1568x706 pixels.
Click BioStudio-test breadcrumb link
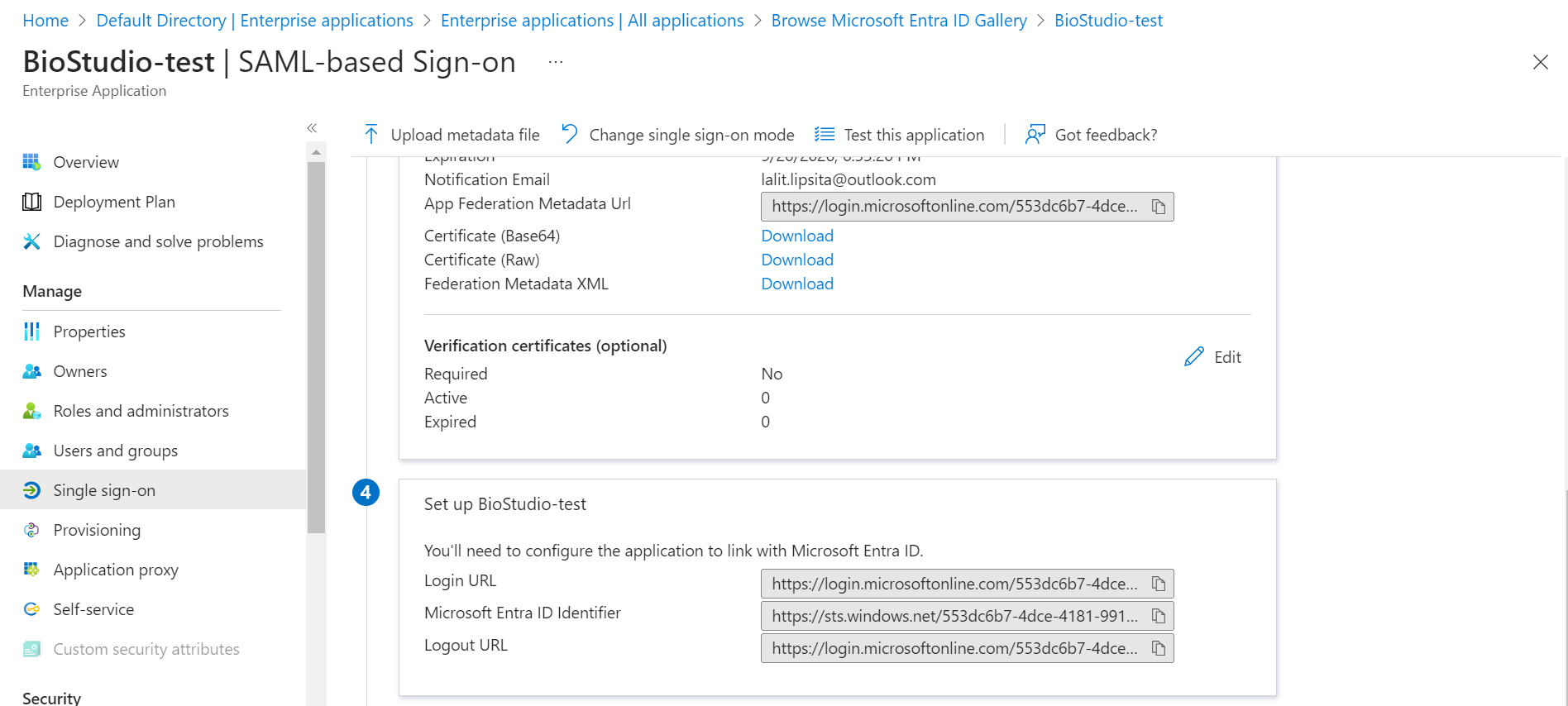[1108, 21]
